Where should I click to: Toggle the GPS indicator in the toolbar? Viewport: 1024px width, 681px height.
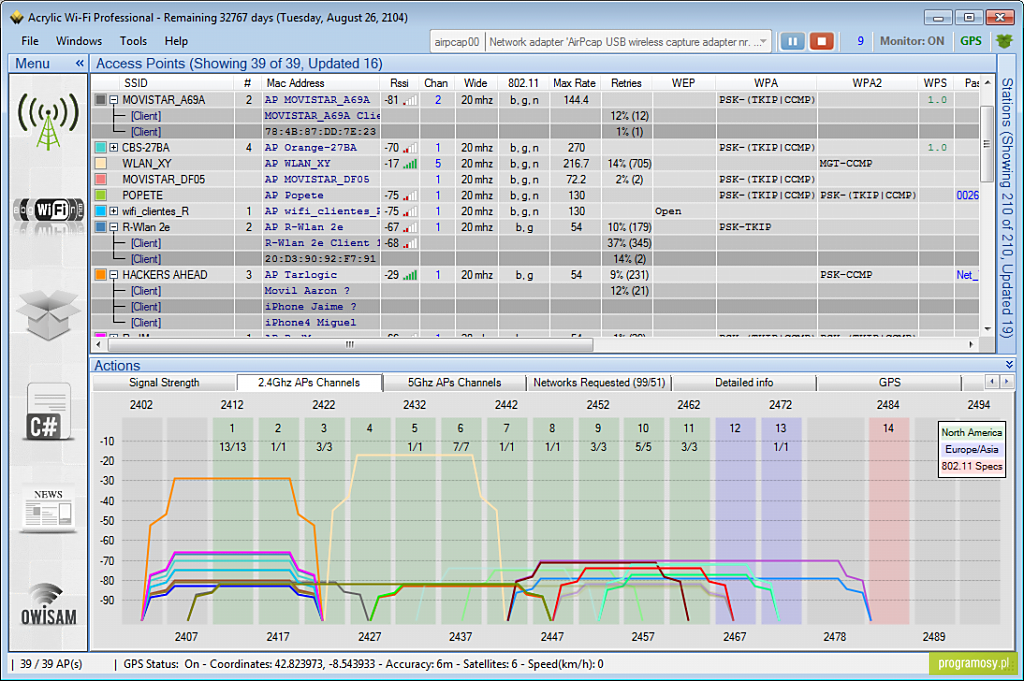[x=970, y=41]
